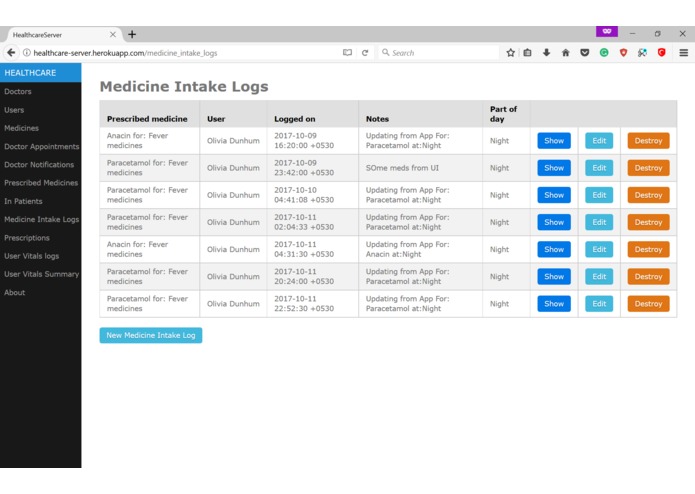
Task: Open a new tab with plus icon
Action: [x=132, y=34]
